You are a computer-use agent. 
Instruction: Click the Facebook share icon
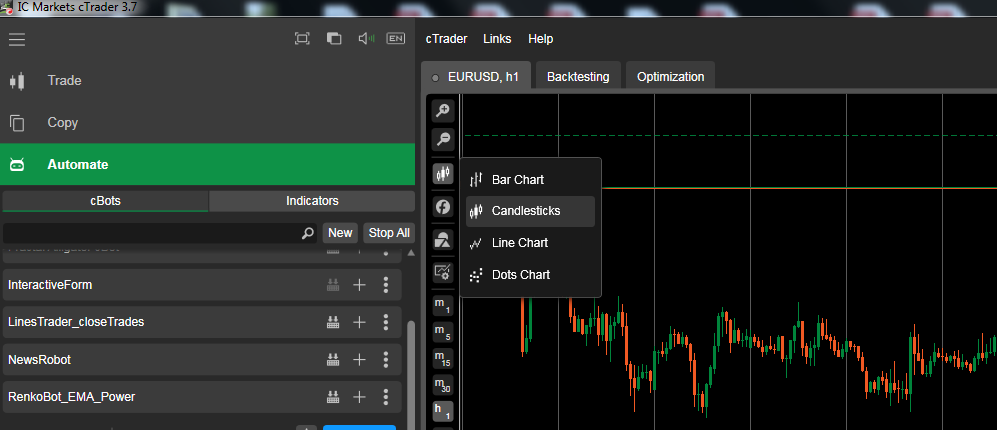click(x=443, y=207)
